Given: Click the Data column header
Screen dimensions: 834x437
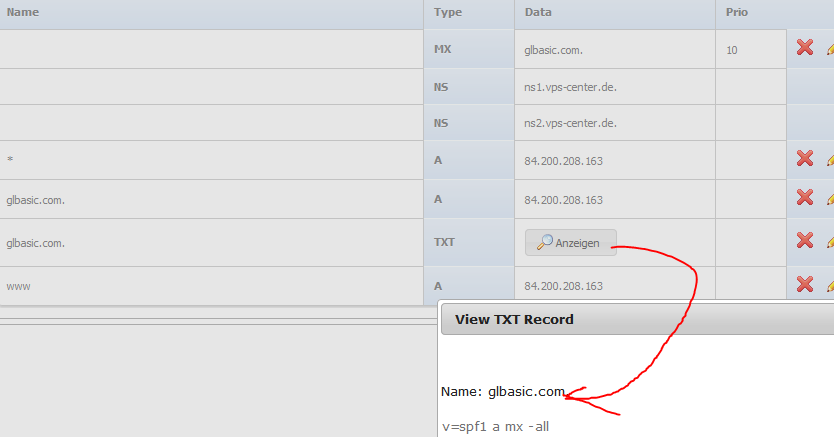Looking at the screenshot, I should tap(615, 13).
